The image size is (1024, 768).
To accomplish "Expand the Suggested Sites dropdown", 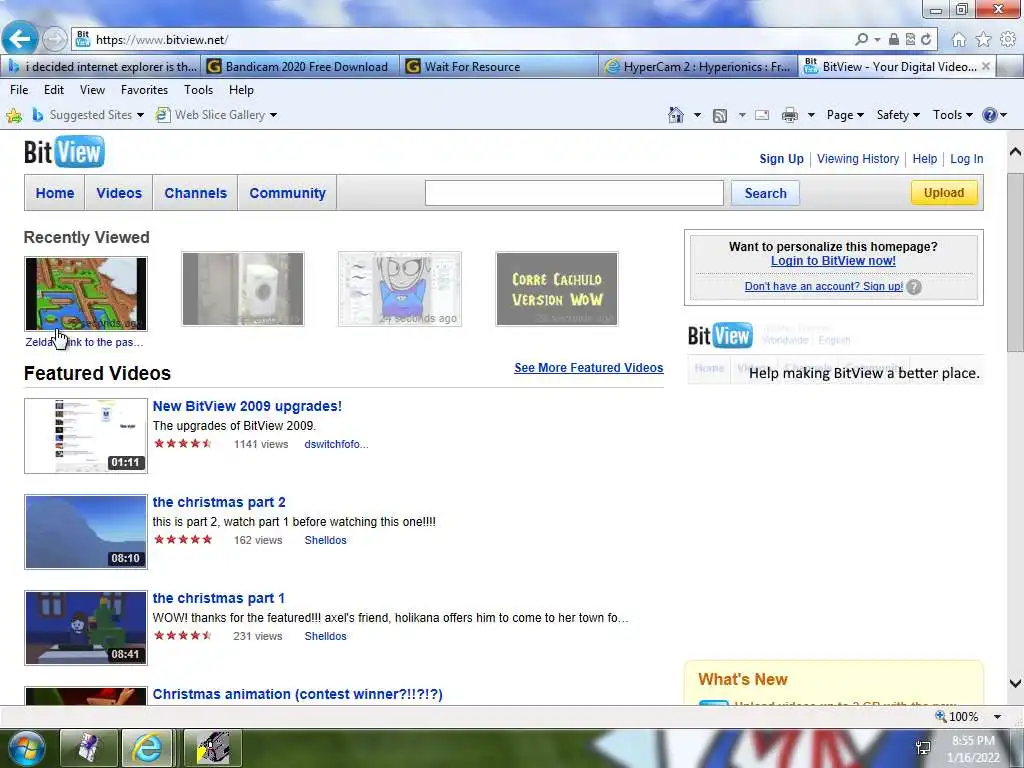I will [x=140, y=116].
